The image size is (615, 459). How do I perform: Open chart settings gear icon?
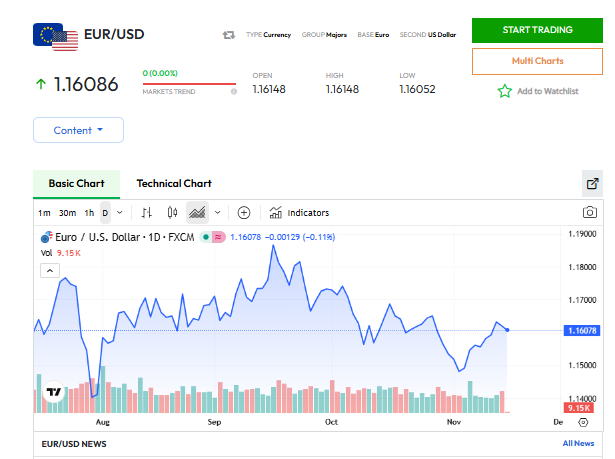click(x=583, y=423)
